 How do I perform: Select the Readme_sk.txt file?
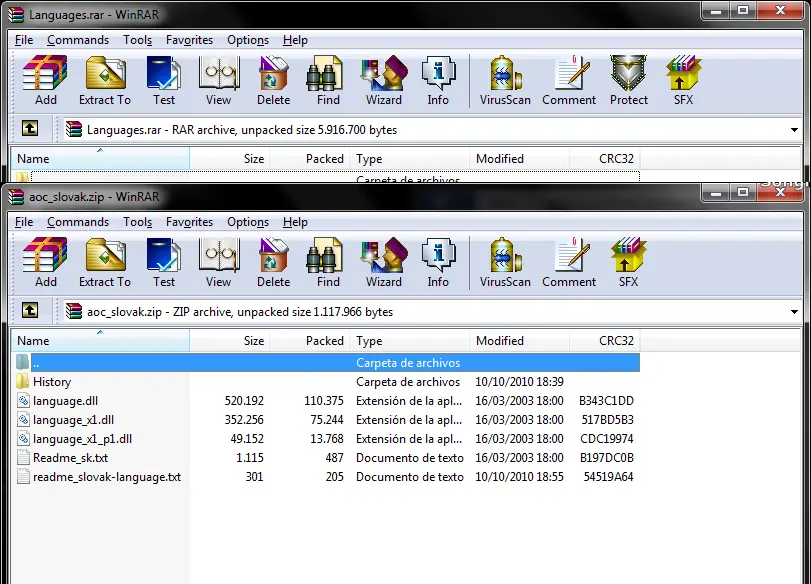[326, 458]
